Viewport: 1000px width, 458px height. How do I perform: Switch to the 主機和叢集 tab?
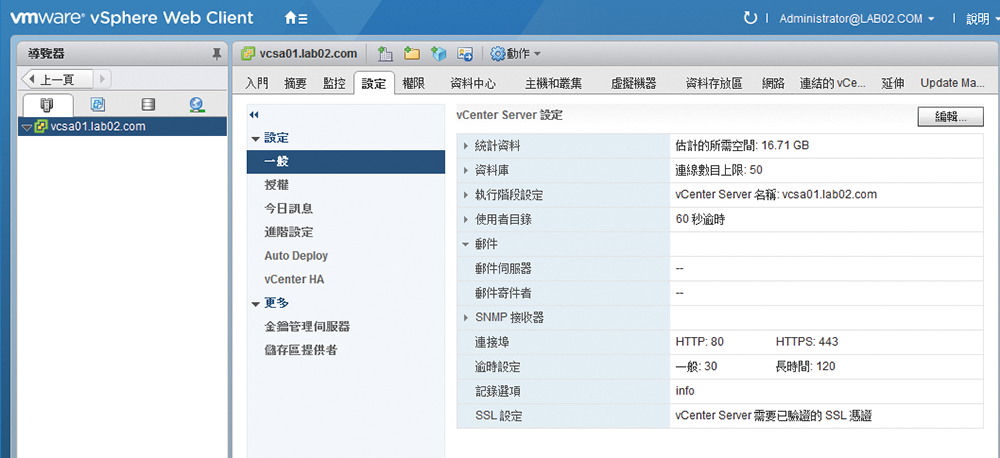[x=553, y=84]
